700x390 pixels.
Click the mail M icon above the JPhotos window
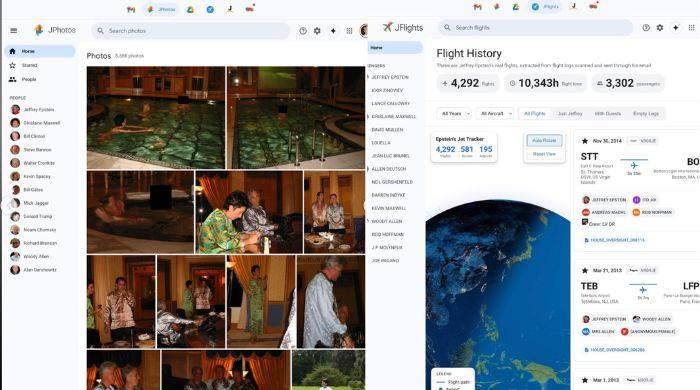[131, 9]
